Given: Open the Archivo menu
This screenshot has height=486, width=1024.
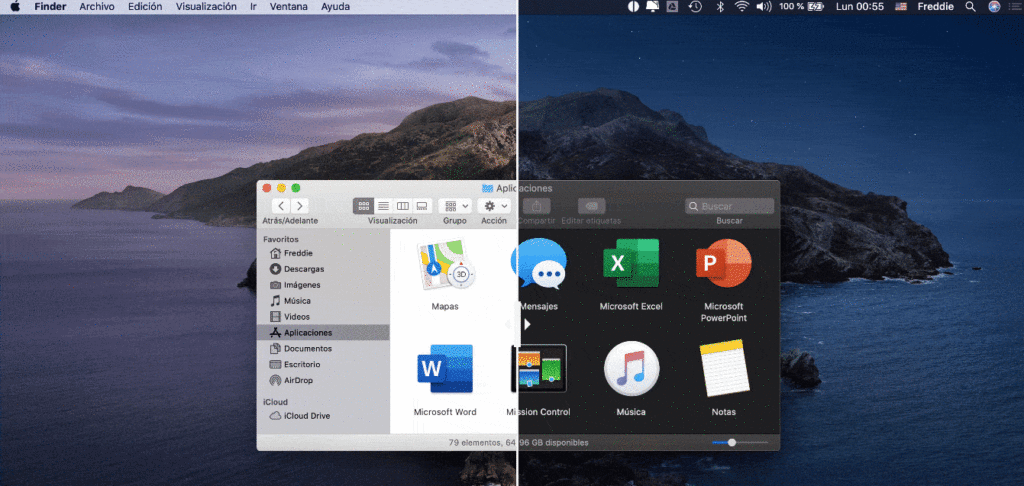Looking at the screenshot, I should (97, 7).
